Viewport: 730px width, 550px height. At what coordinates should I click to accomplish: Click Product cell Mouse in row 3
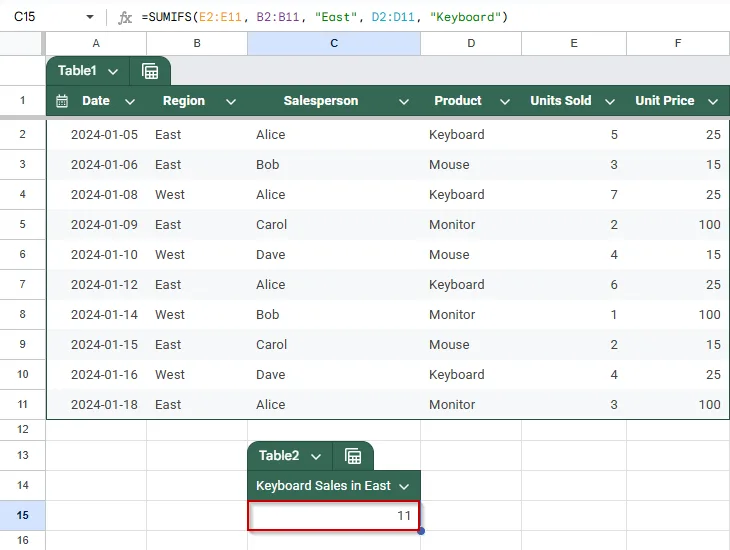(471, 165)
